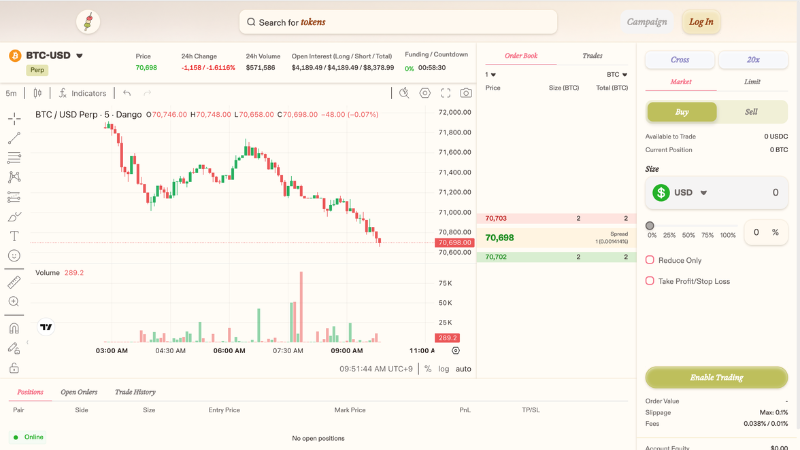Open order book BTC unit dropdown
The height and width of the screenshot is (450, 800).
click(x=617, y=74)
